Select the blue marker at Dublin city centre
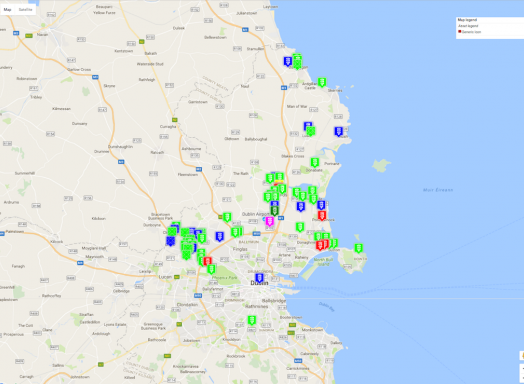Image resolution: width=524 pixels, height=384 pixels. (x=259, y=278)
